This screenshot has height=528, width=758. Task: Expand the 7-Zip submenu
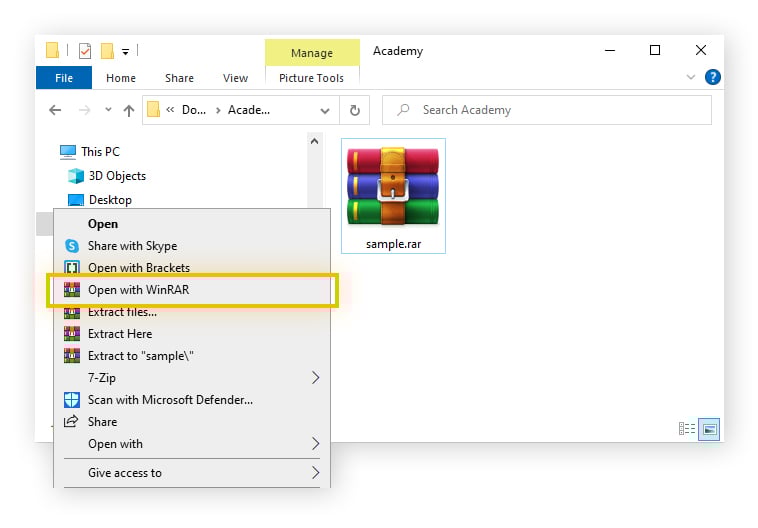pos(315,378)
